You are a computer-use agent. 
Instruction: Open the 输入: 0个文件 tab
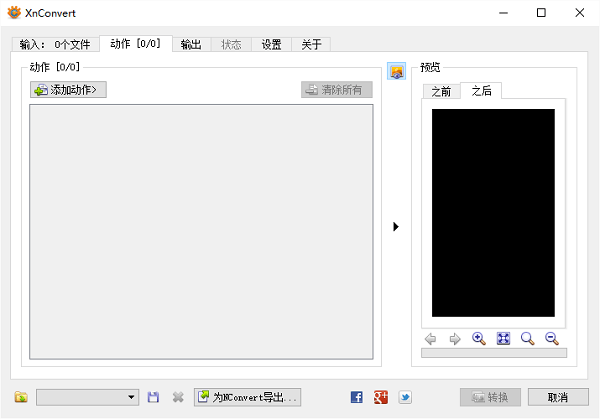click(55, 44)
